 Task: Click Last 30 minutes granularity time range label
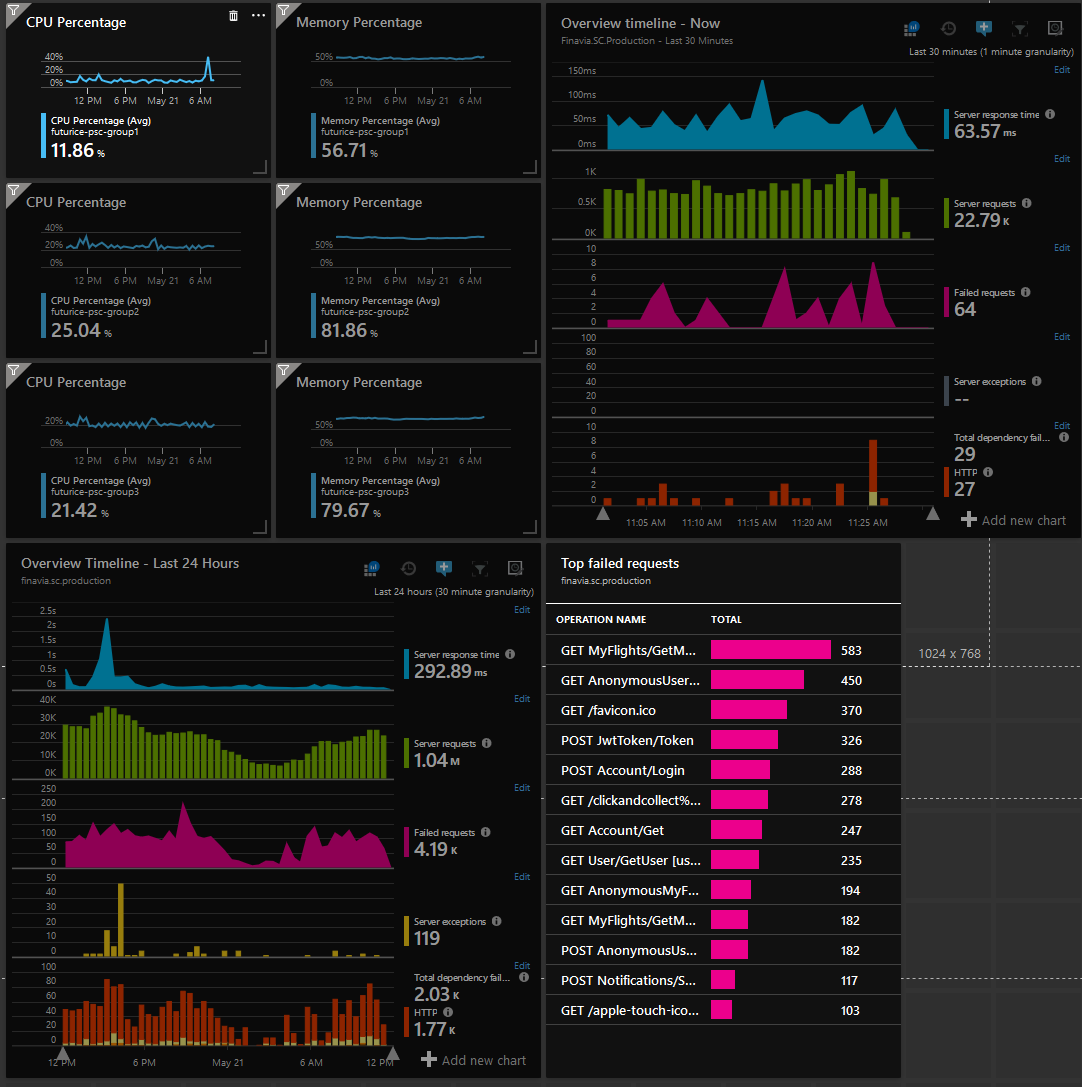(991, 52)
